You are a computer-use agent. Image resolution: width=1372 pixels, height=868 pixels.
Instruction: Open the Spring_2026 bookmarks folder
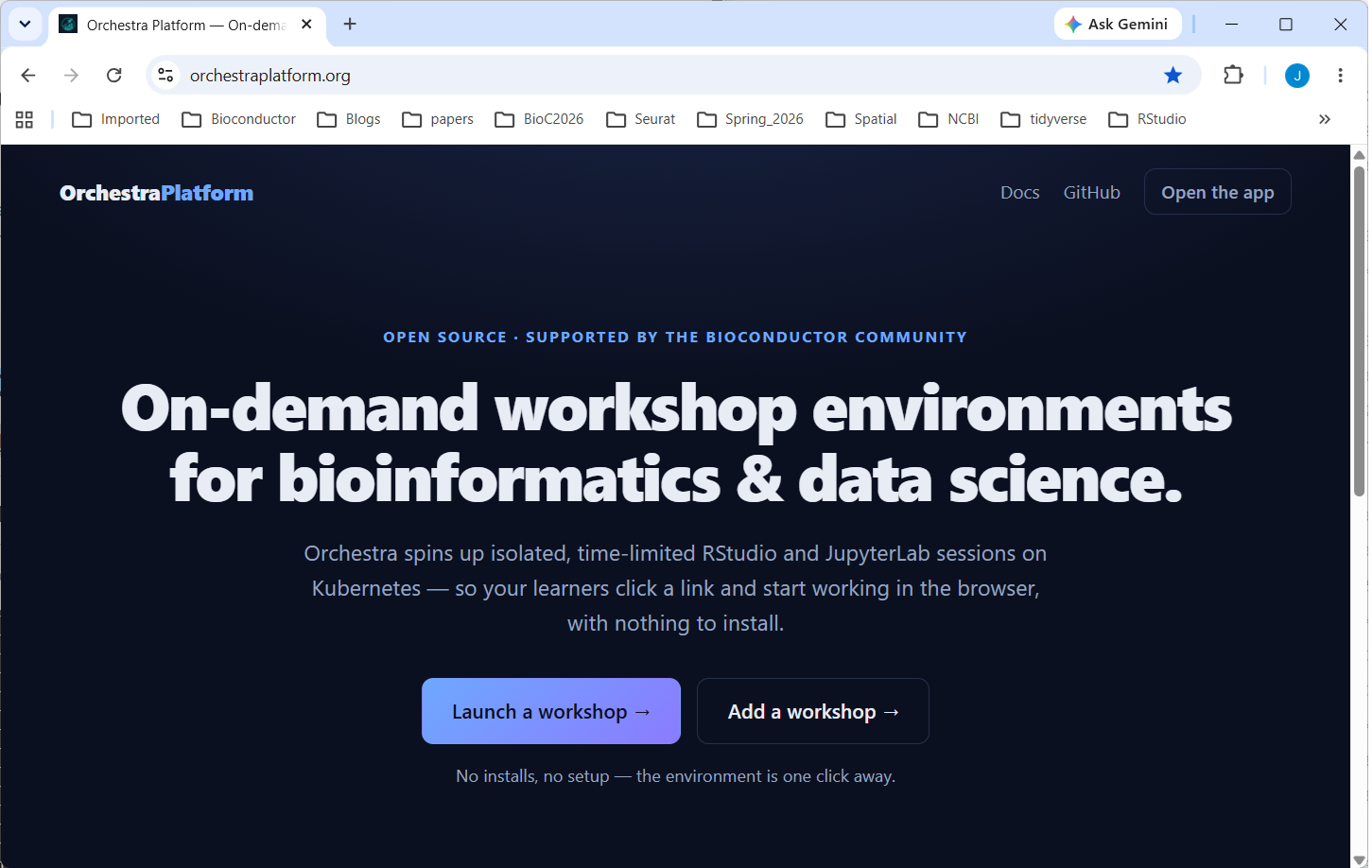pyautogui.click(x=751, y=119)
